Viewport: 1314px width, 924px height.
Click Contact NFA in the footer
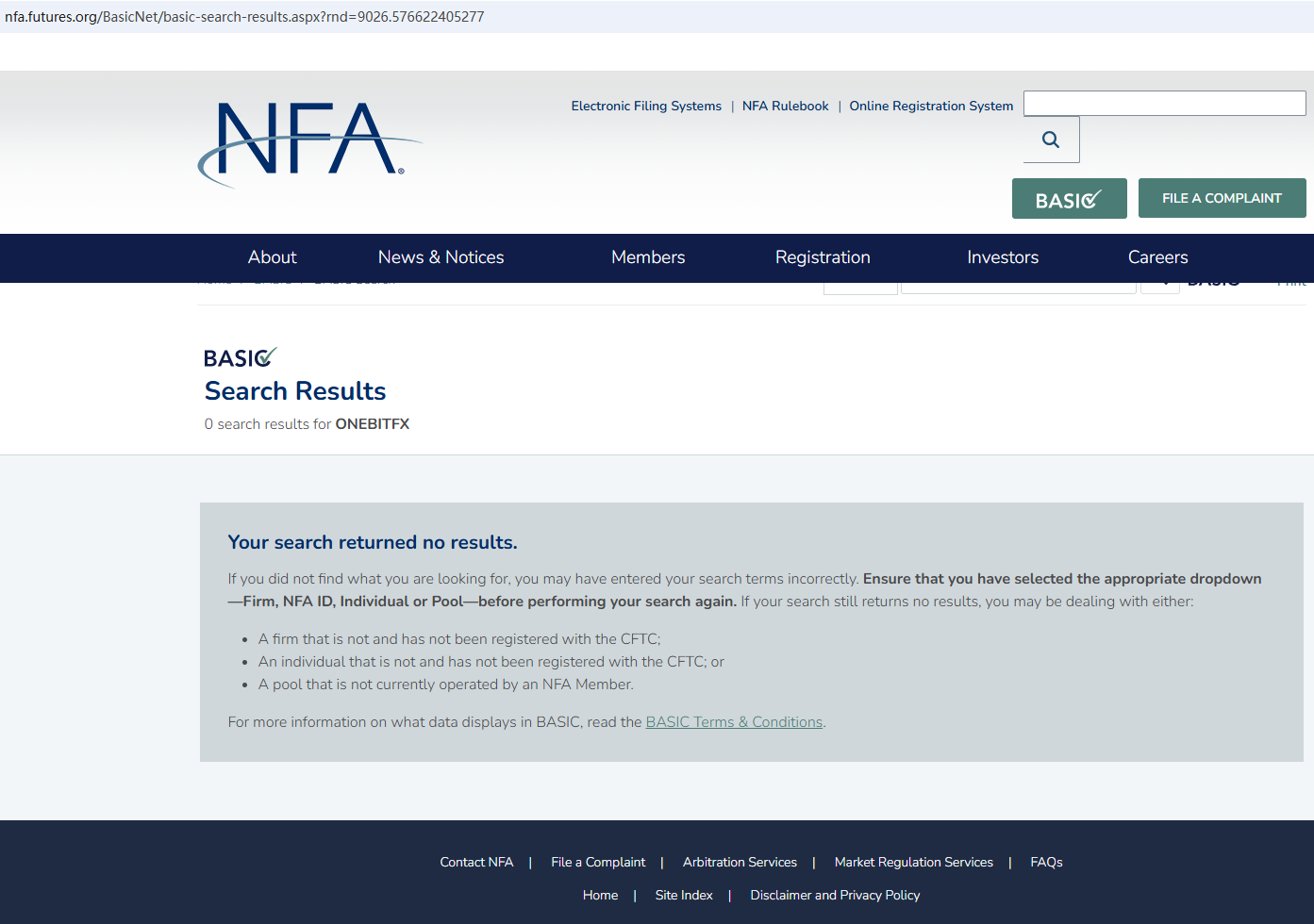[476, 862]
